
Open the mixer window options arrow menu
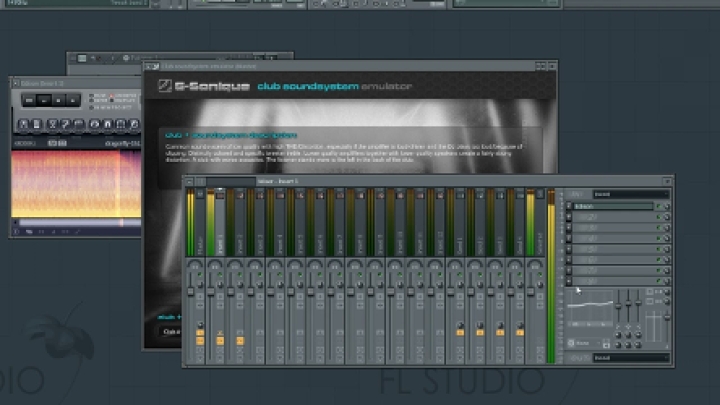pyautogui.click(x=189, y=181)
